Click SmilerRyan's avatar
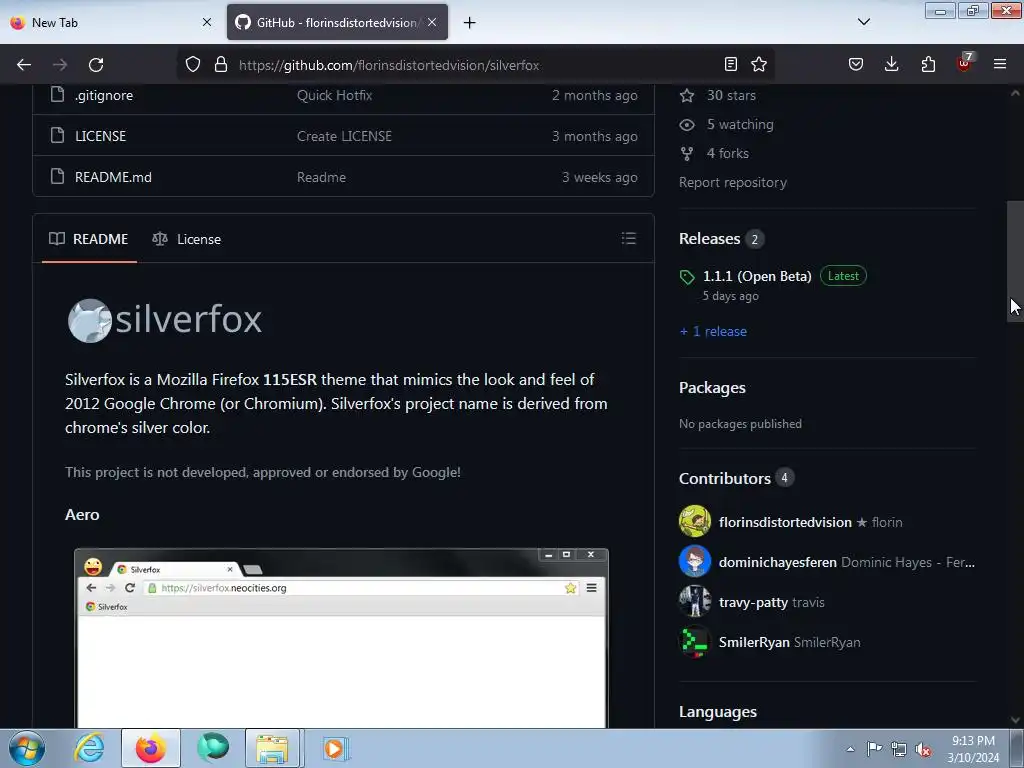This screenshot has width=1024, height=768. pos(695,642)
